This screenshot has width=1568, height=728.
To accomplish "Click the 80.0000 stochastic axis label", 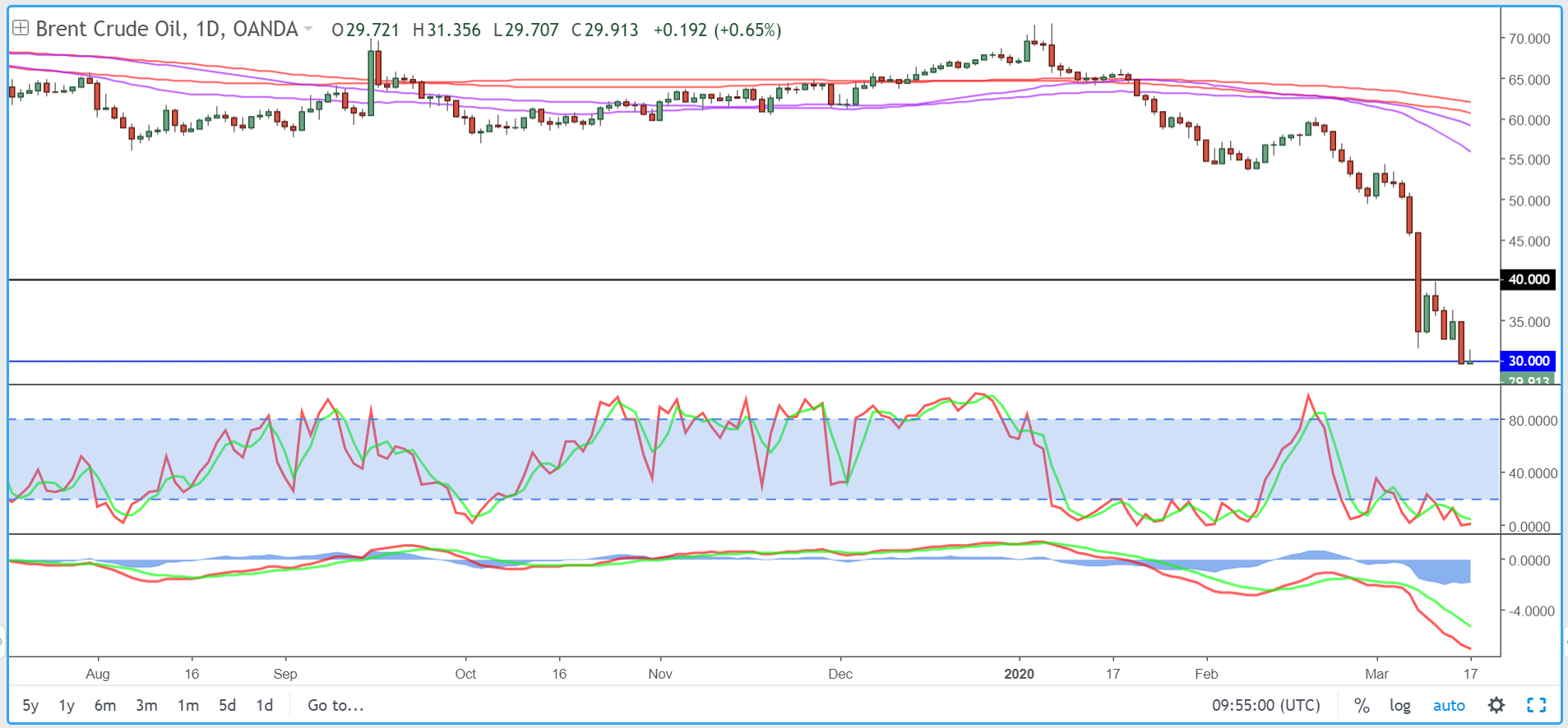I will tap(1533, 421).
